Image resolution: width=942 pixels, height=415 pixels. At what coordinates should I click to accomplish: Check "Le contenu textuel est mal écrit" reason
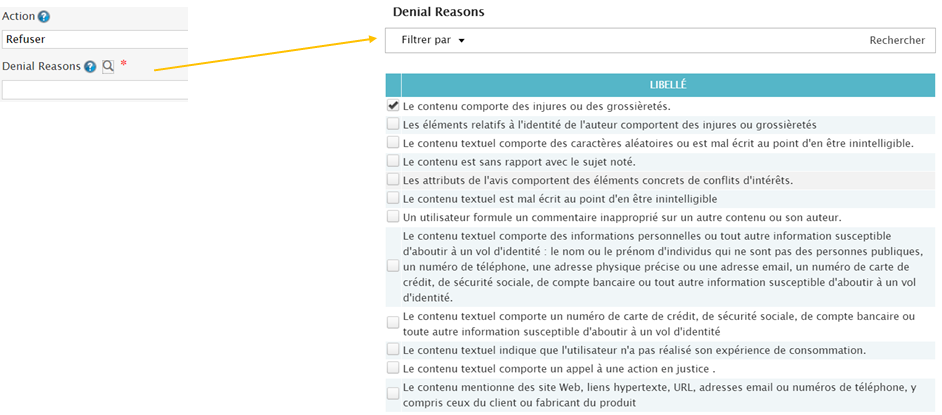coord(393,199)
